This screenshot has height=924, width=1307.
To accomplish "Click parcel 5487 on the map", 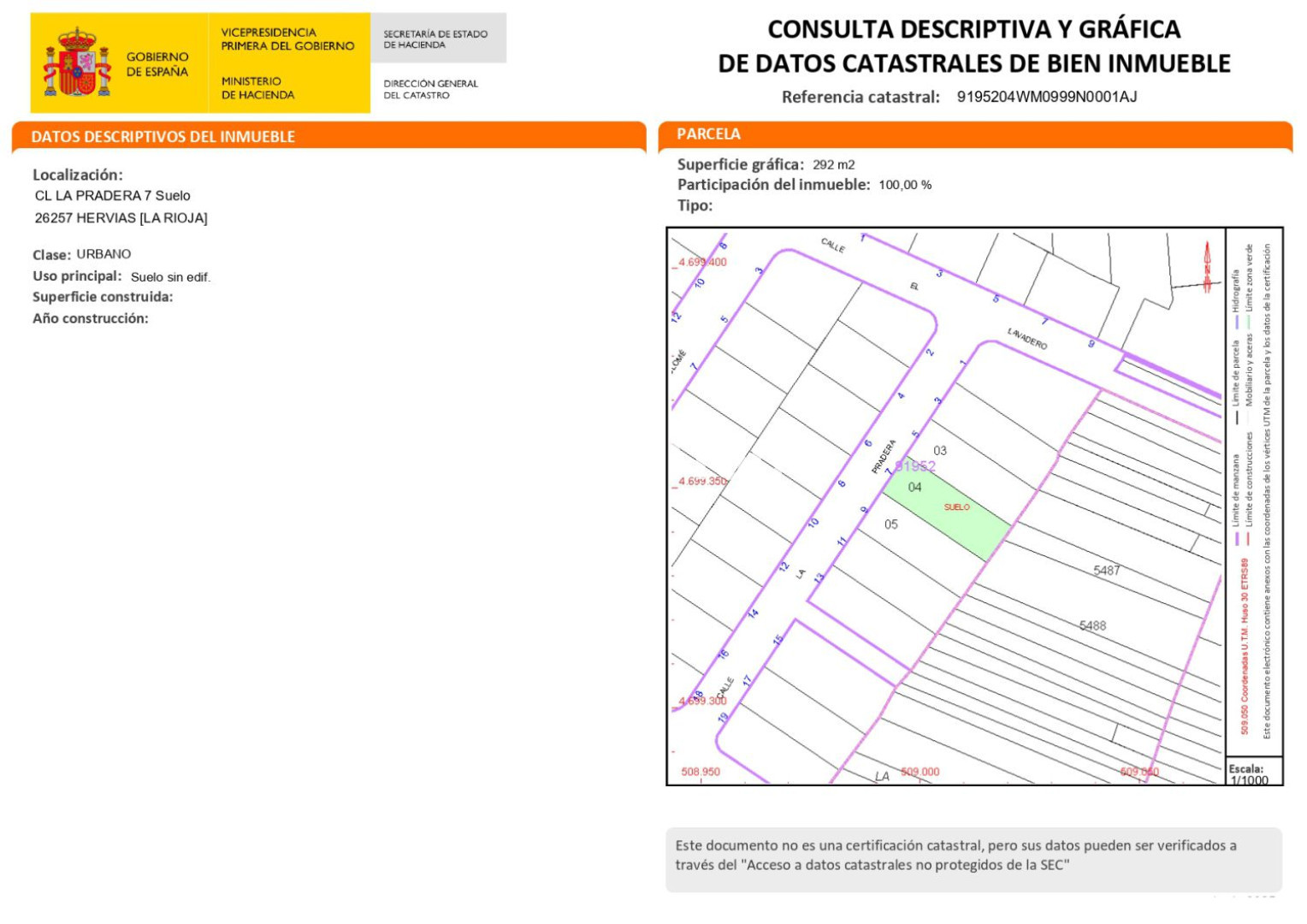I will point(1106,571).
